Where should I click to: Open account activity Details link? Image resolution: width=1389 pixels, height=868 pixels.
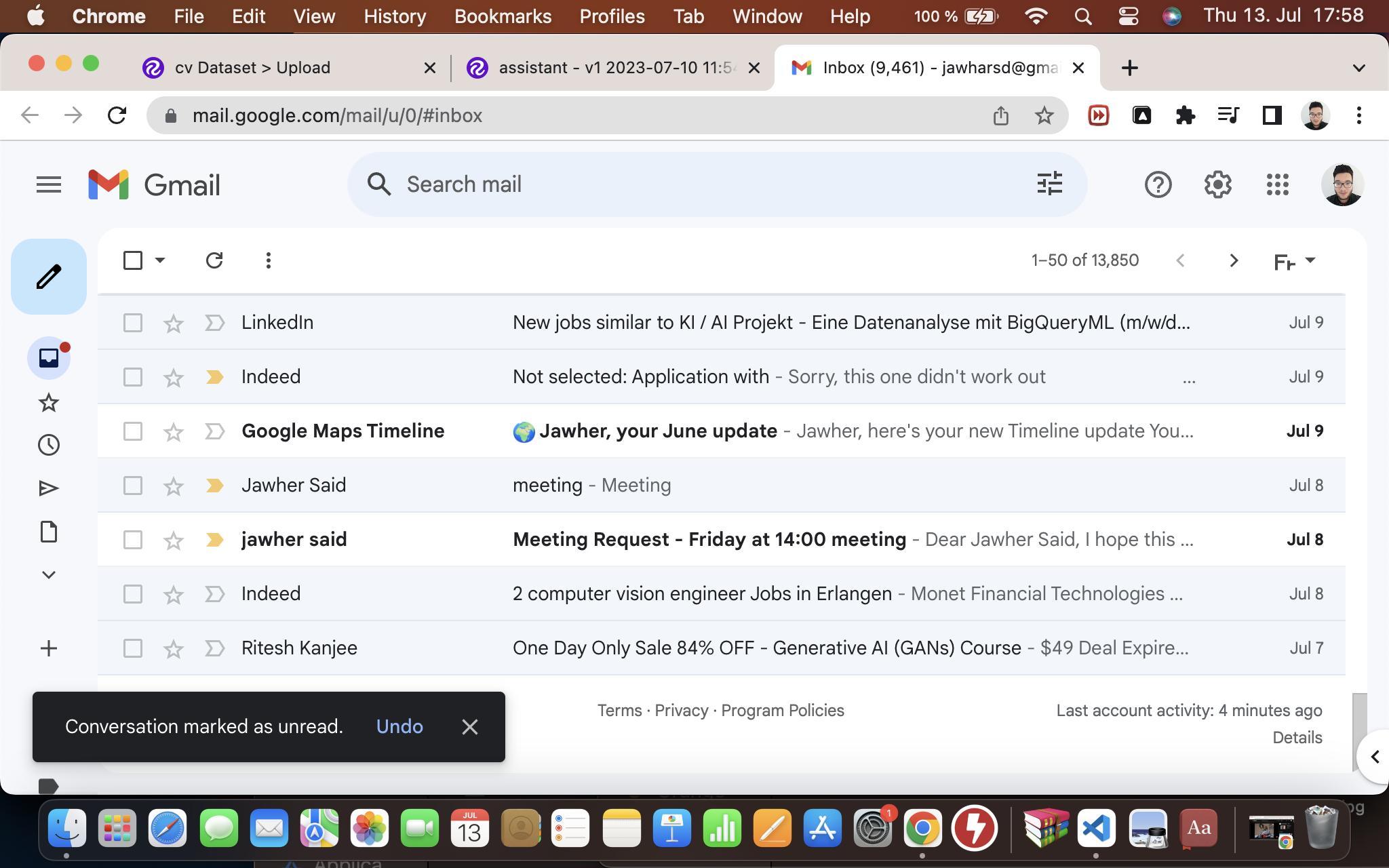tap(1297, 737)
